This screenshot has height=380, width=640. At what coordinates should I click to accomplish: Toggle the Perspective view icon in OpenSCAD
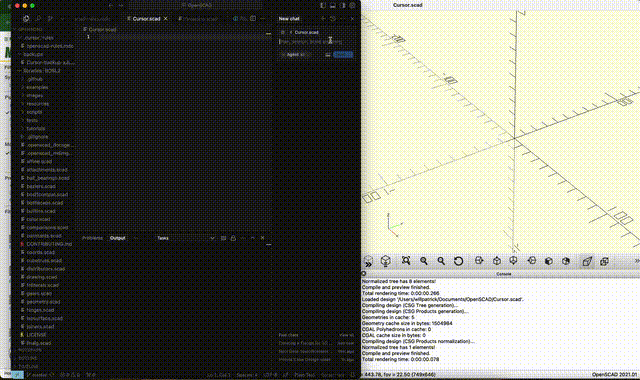tap(587, 261)
